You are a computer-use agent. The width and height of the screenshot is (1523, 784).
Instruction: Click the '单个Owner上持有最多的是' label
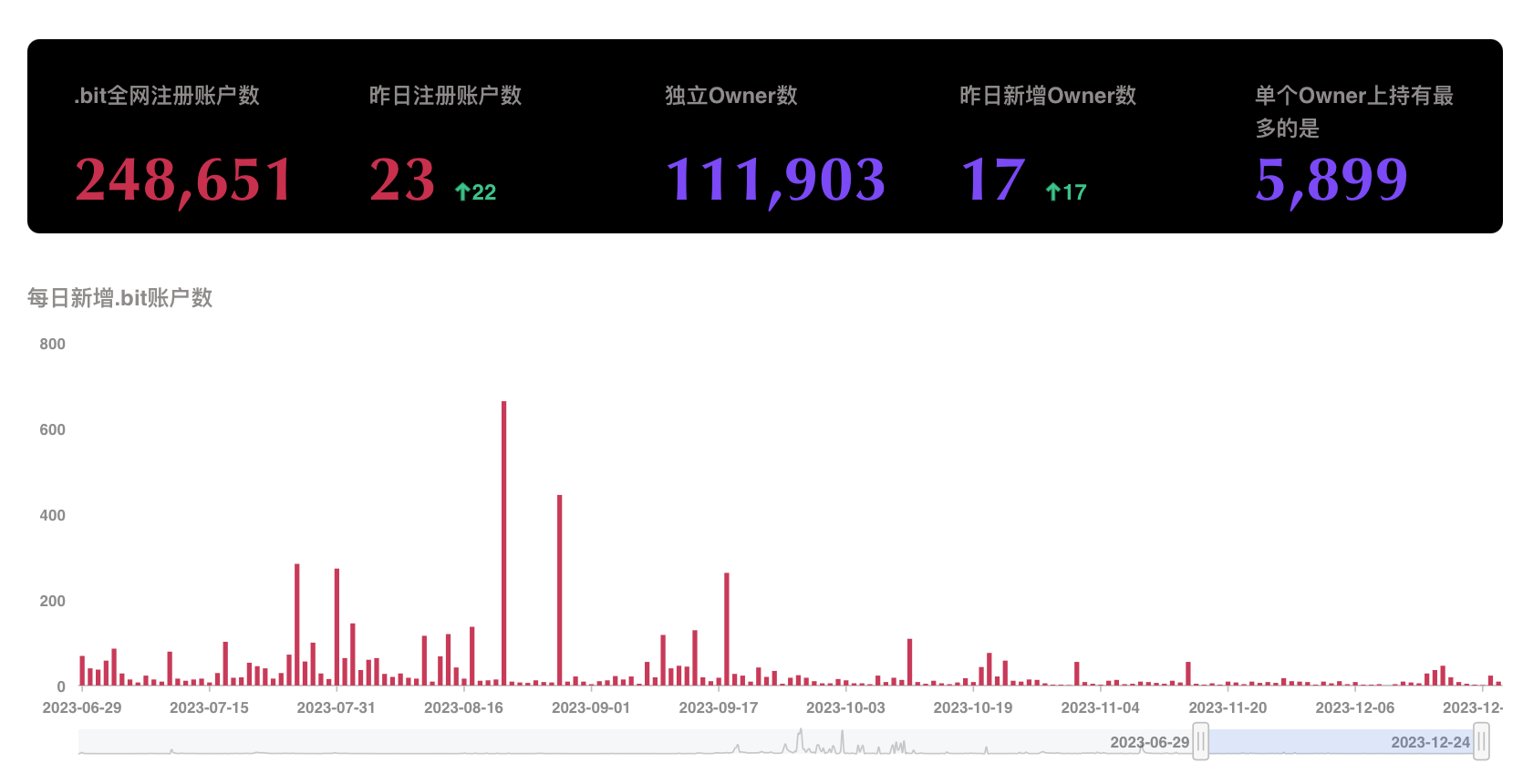pos(1354,111)
